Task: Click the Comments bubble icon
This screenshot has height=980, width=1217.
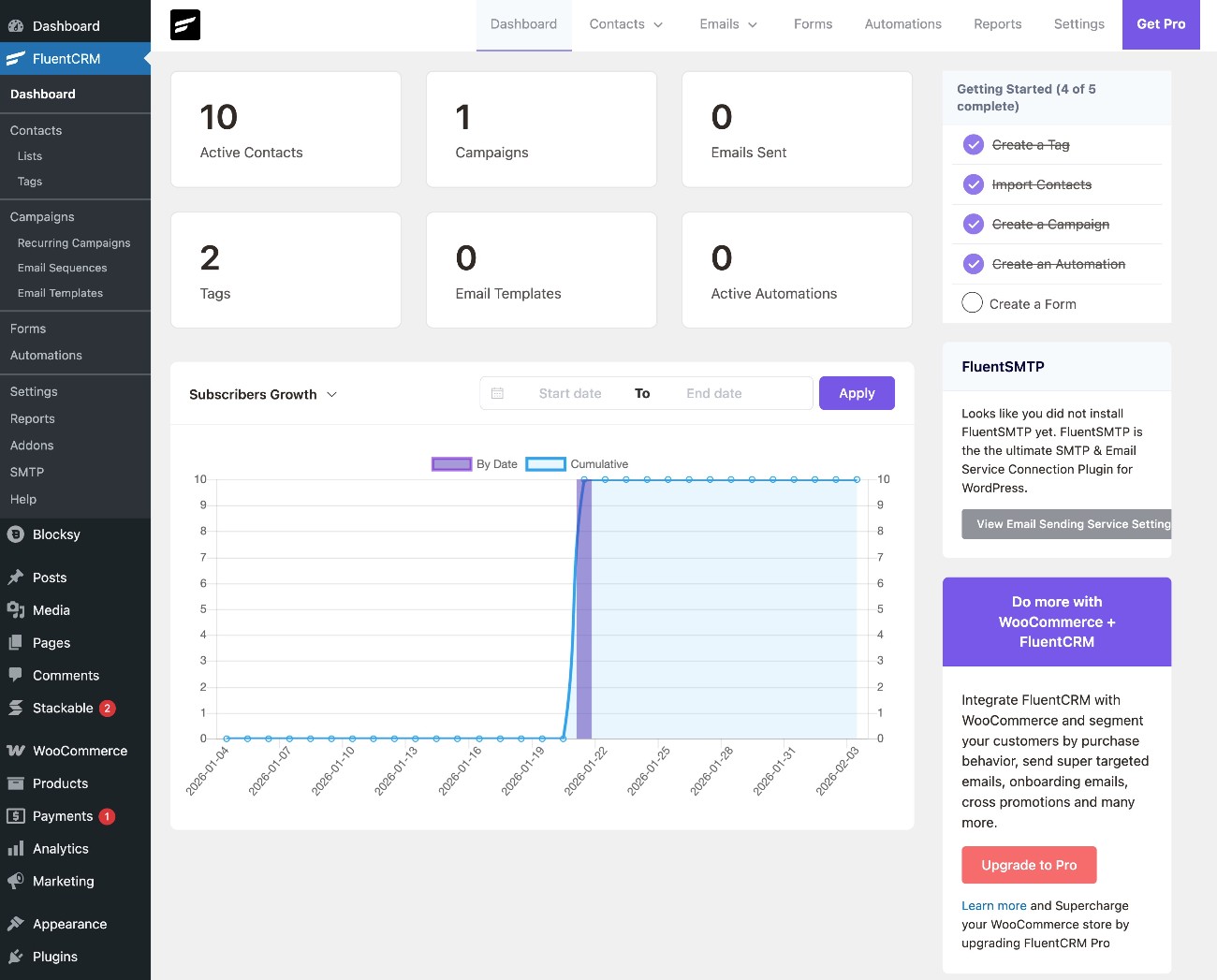Action: click(16, 675)
